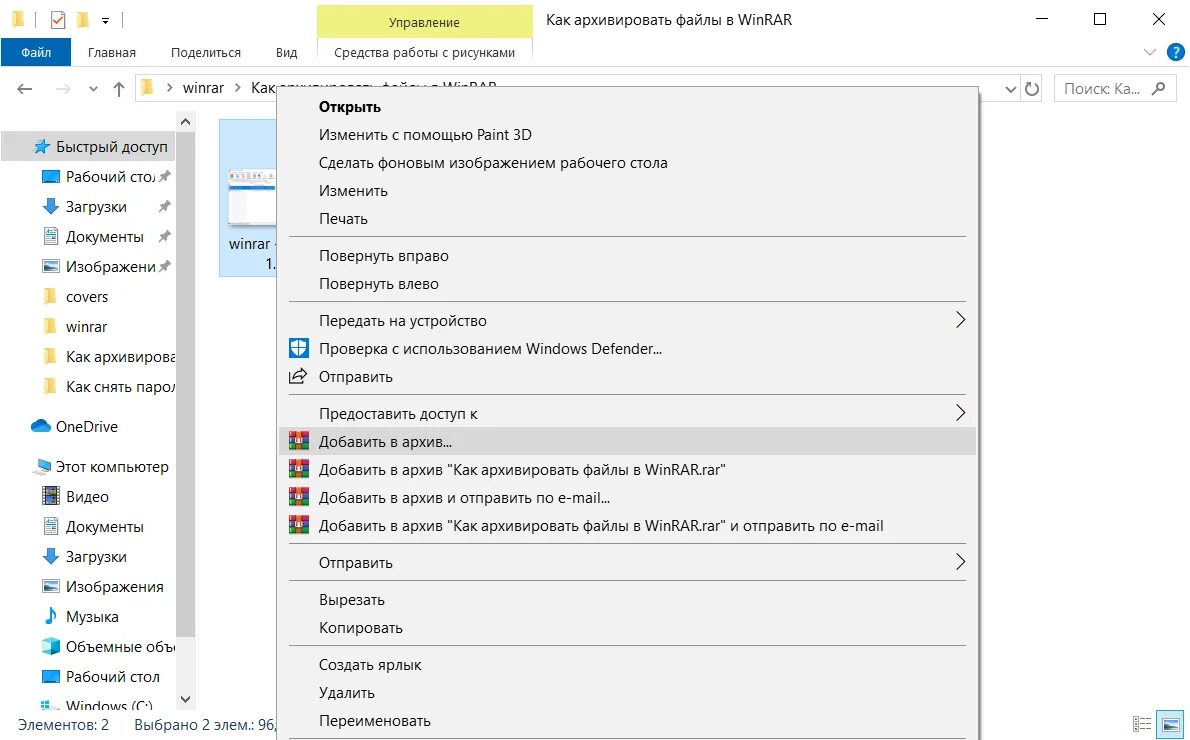Expand the "Передать на устройство" submenu arrow

coord(960,320)
